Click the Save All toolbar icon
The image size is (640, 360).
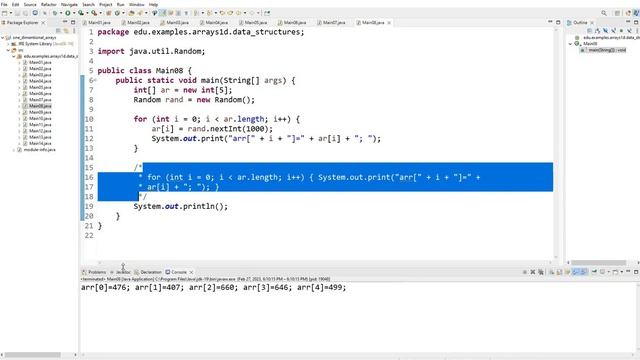pyautogui.click(x=25, y=13)
